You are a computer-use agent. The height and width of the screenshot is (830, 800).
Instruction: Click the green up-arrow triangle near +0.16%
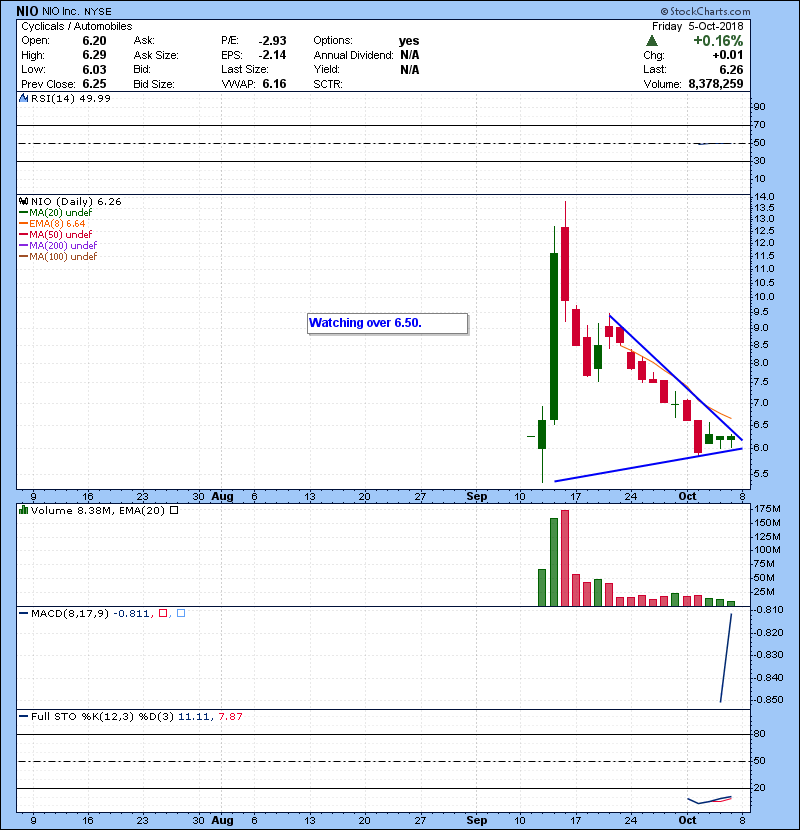[x=652, y=41]
